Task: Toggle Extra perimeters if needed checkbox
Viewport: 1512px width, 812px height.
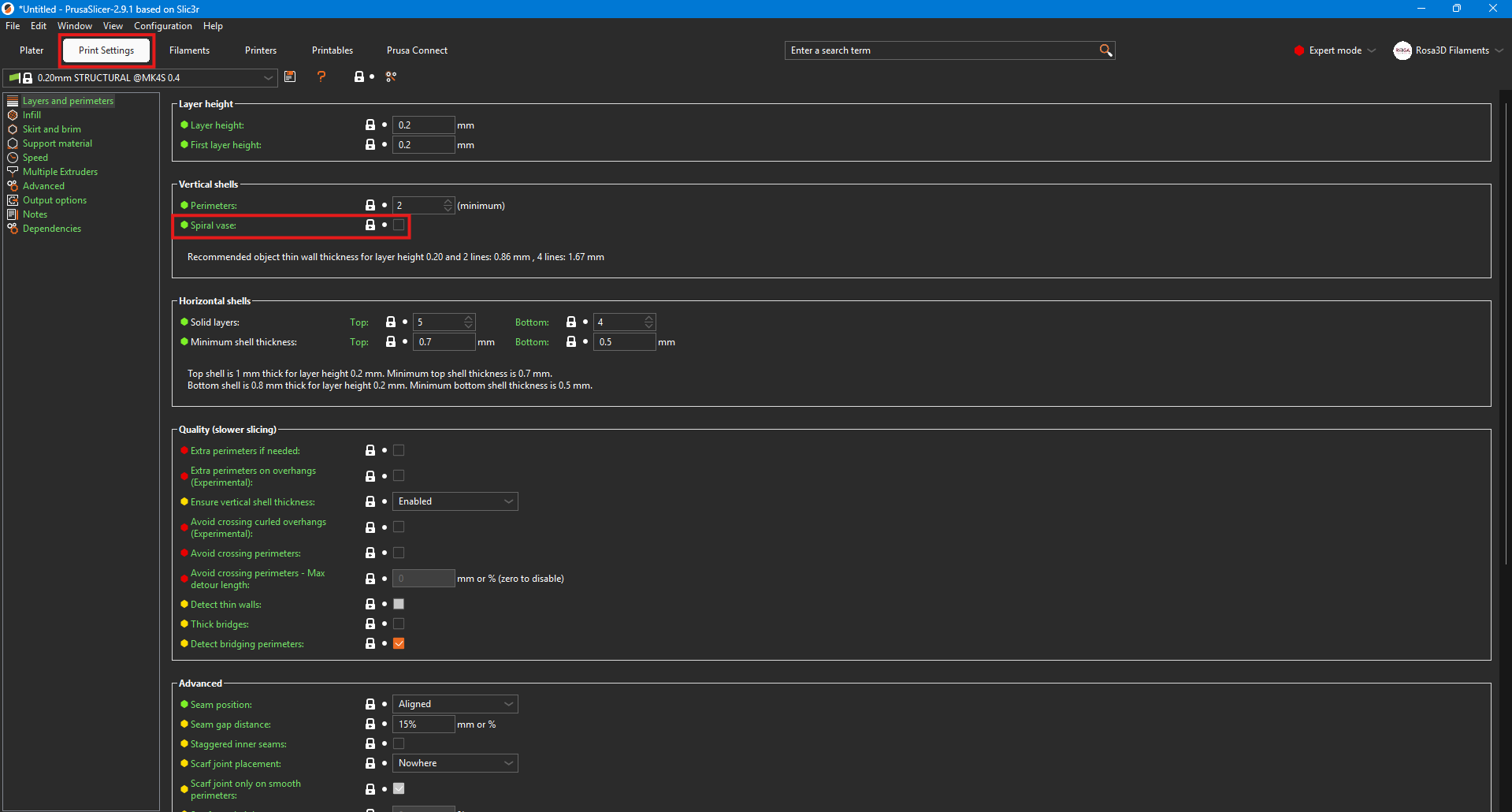Action: point(399,450)
